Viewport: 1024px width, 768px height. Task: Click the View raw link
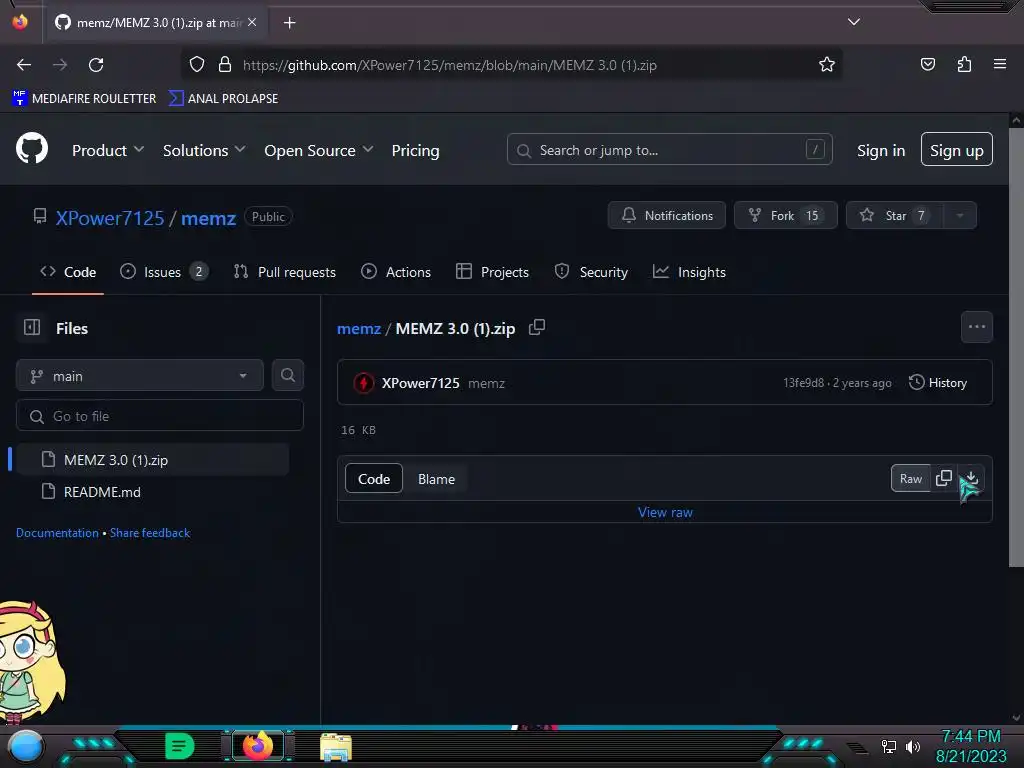click(665, 512)
